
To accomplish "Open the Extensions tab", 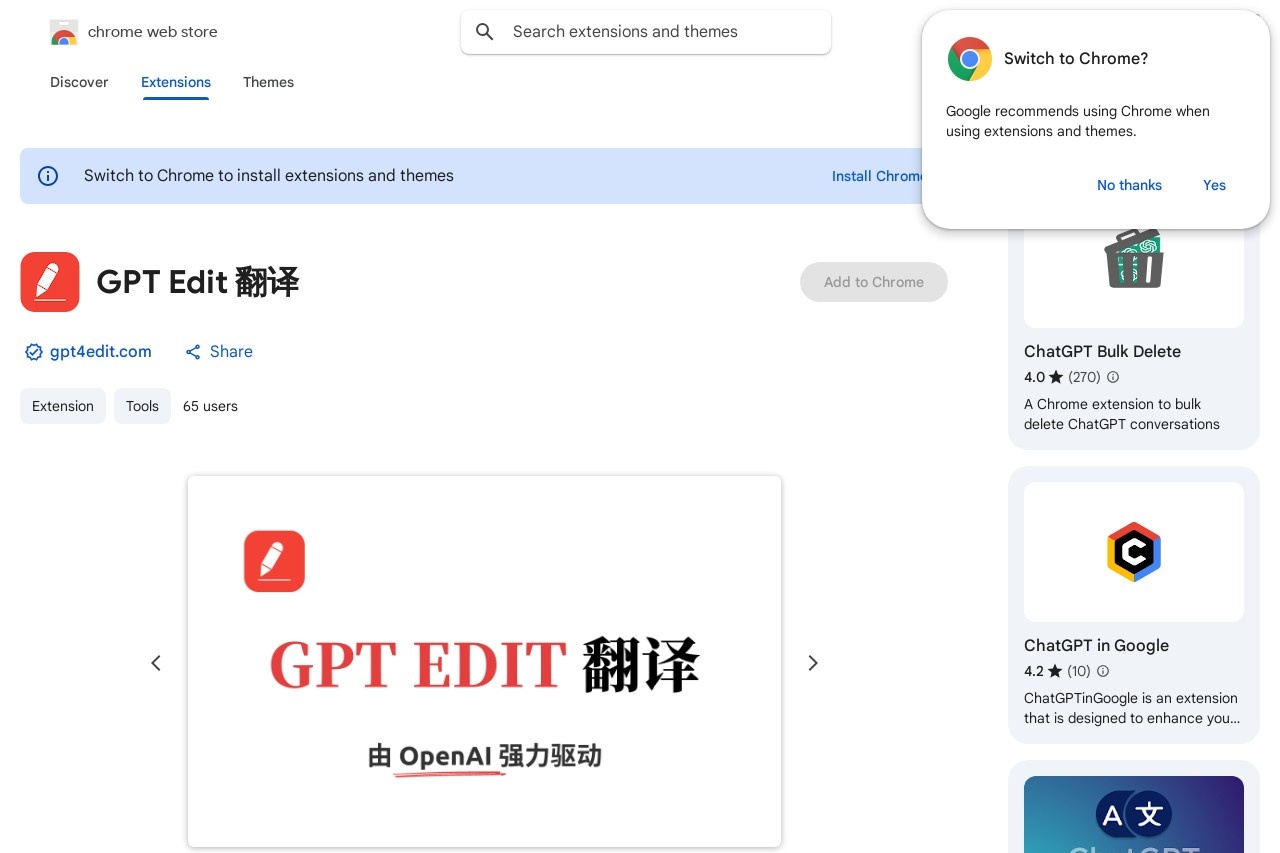I will (176, 82).
